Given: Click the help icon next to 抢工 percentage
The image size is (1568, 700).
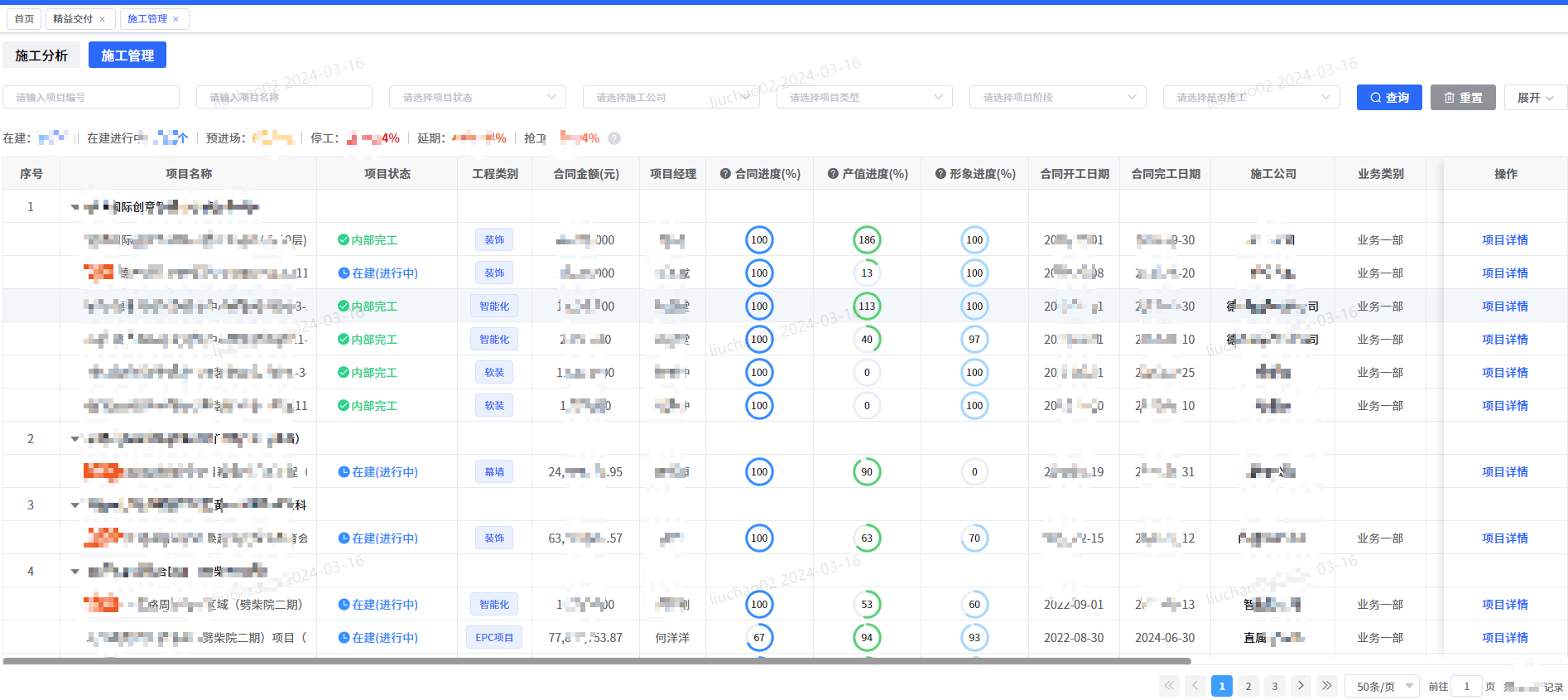Looking at the screenshot, I should coord(614,138).
